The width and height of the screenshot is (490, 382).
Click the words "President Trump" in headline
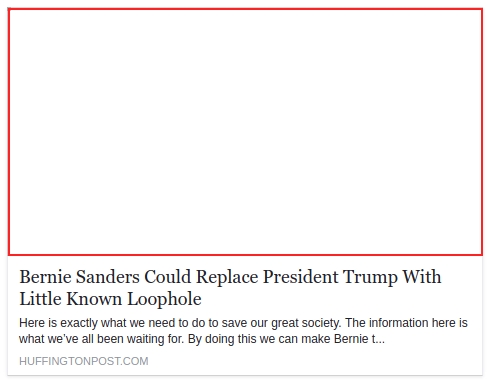[330, 277]
